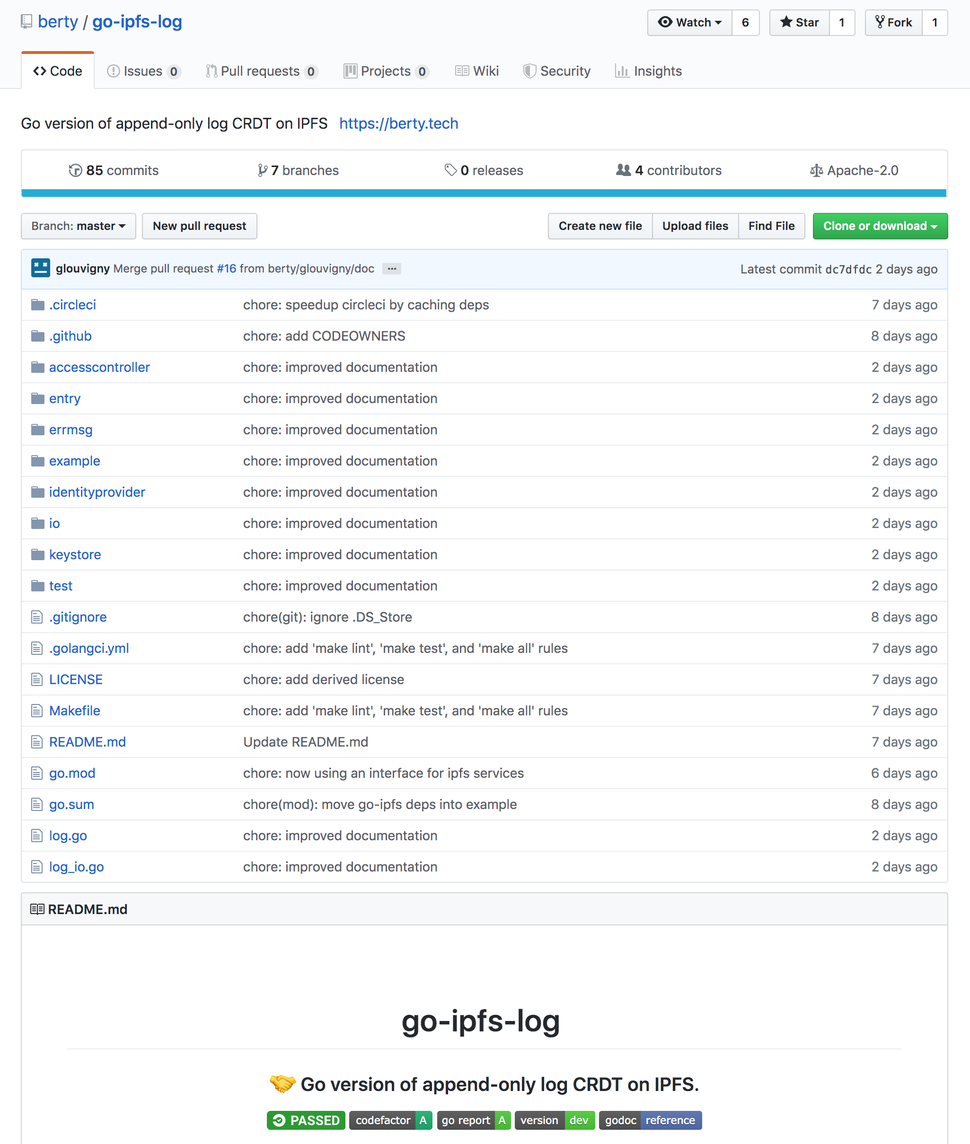Open the Pull requests tab
This screenshot has width=970, height=1144.
(x=261, y=71)
